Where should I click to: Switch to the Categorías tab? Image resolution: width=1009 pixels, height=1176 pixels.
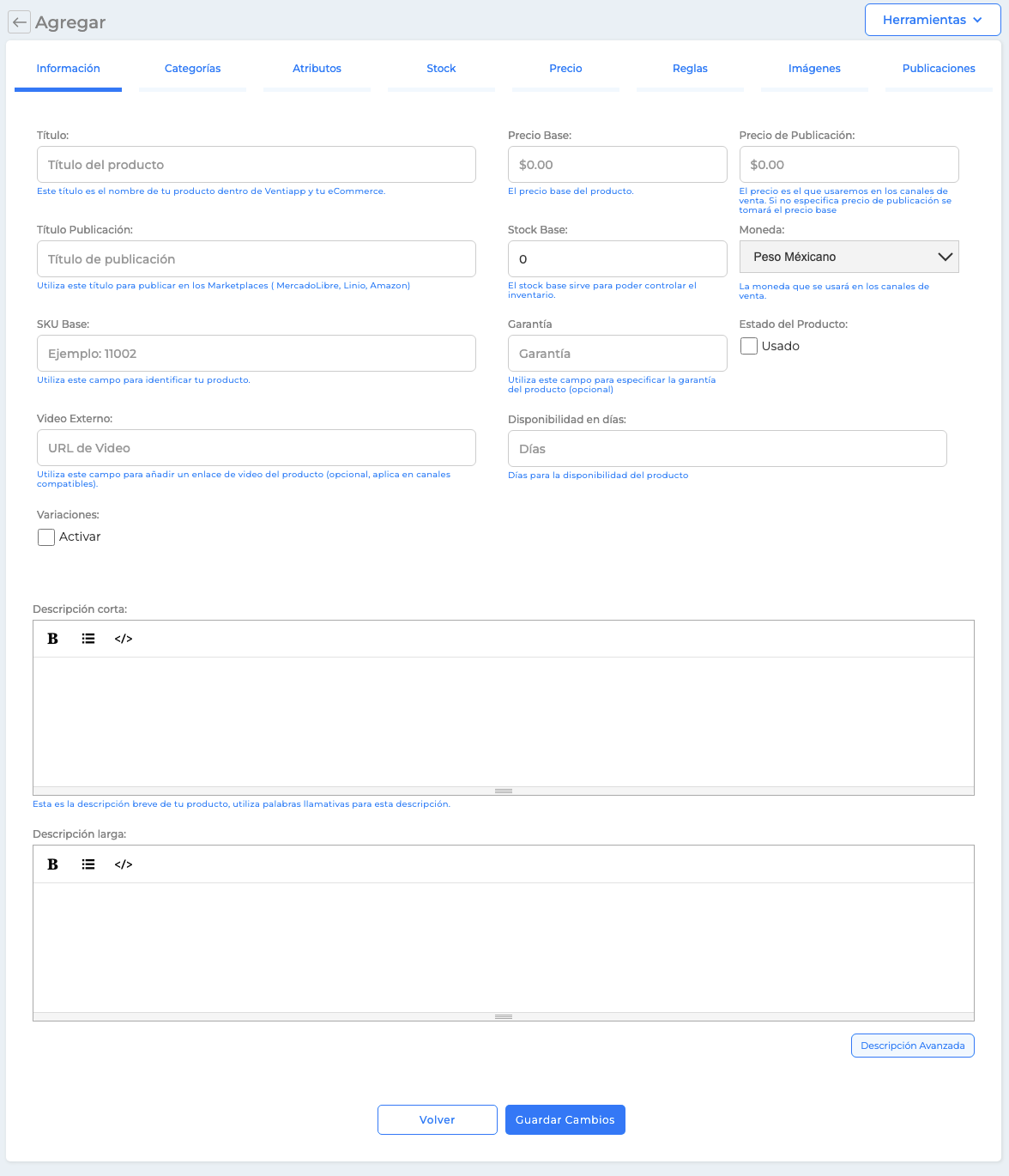point(193,69)
